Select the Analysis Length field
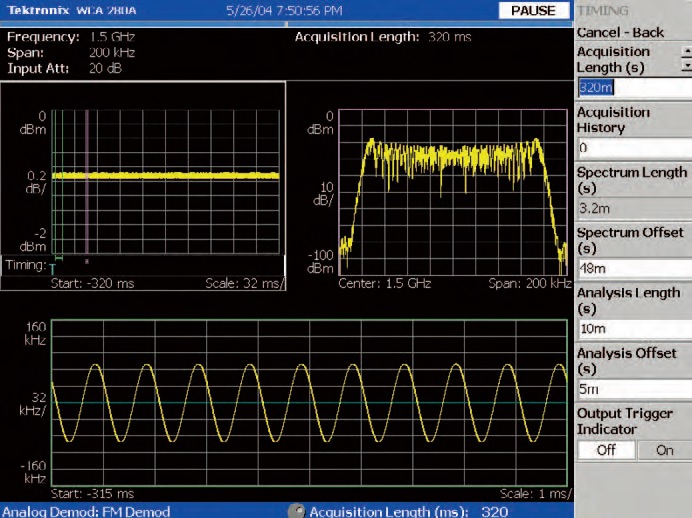The height and width of the screenshot is (518, 692). click(x=633, y=328)
